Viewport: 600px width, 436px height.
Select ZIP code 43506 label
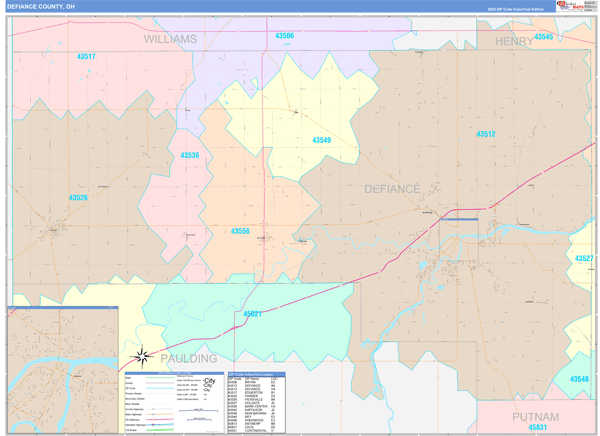(285, 36)
